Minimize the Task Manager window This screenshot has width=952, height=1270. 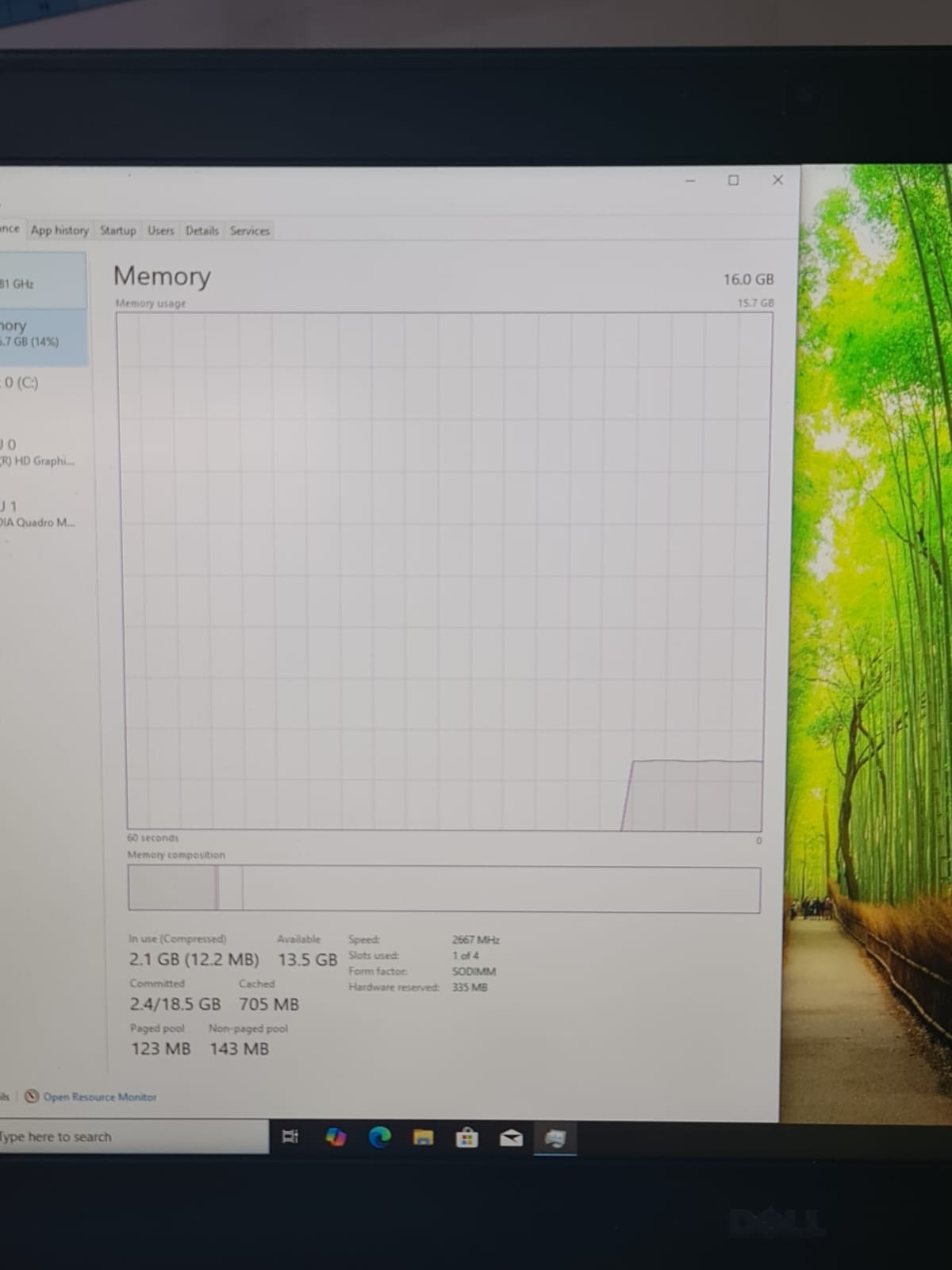(x=690, y=181)
